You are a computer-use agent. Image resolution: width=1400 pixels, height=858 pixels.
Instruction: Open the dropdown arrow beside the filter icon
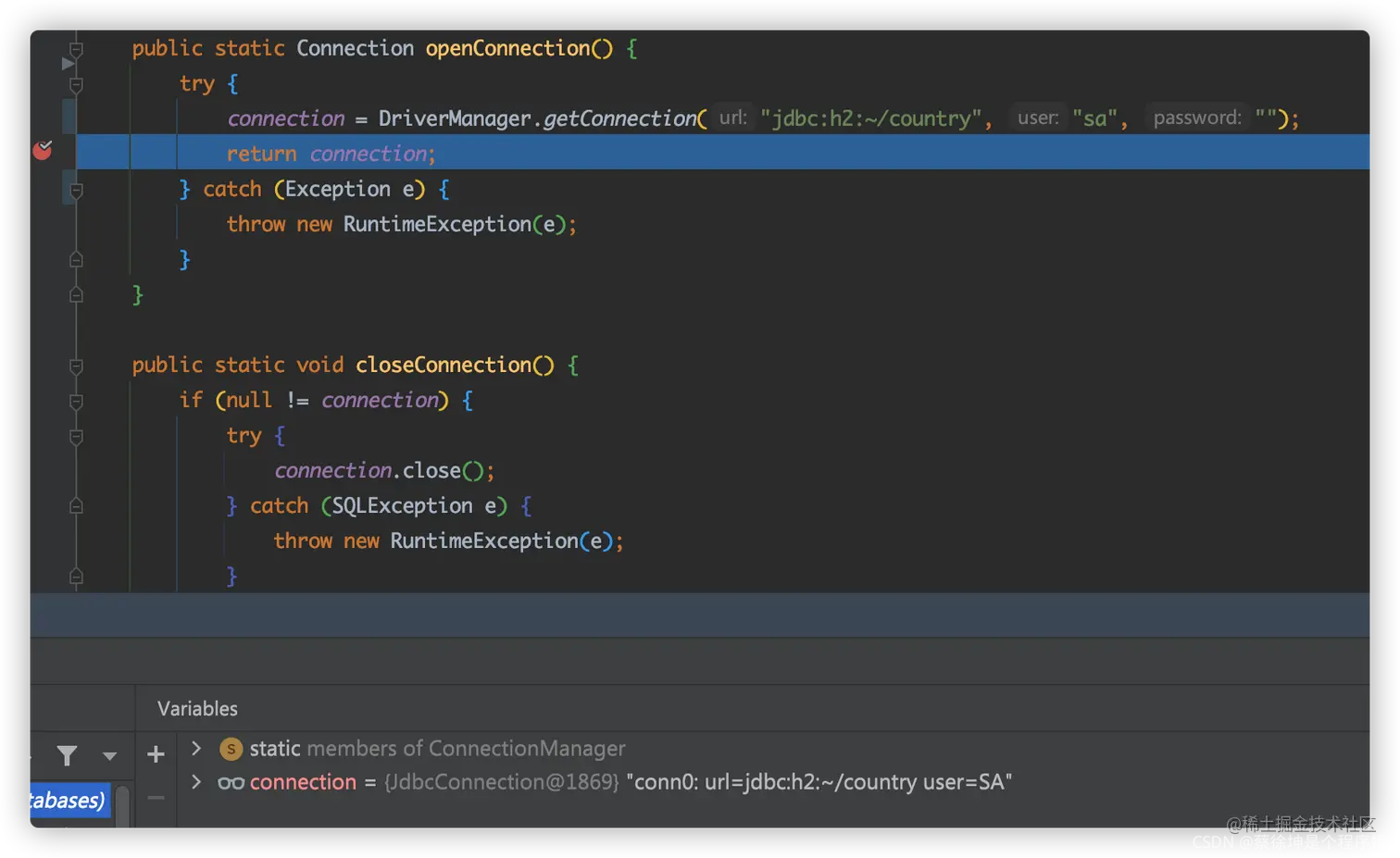(109, 756)
